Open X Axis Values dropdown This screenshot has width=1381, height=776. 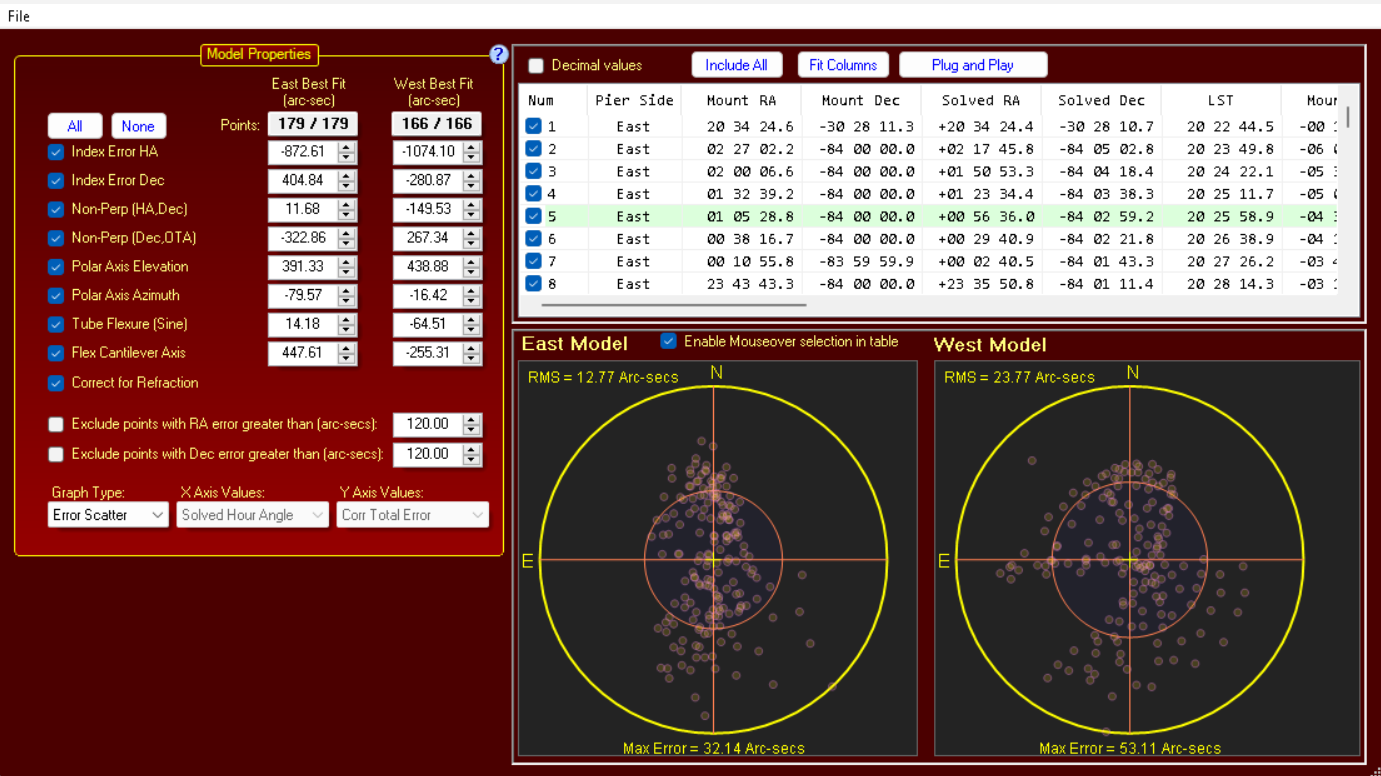253,515
